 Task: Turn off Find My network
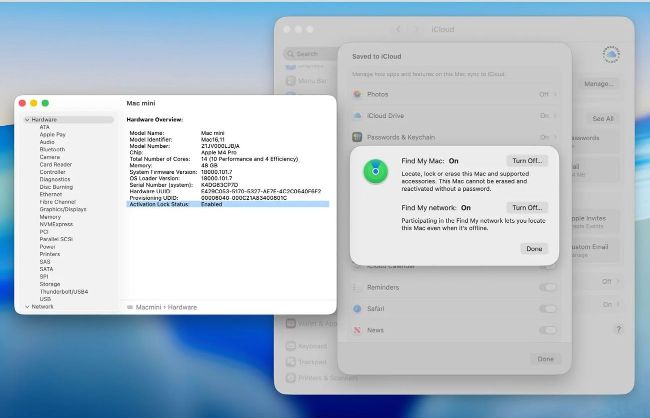(527, 207)
